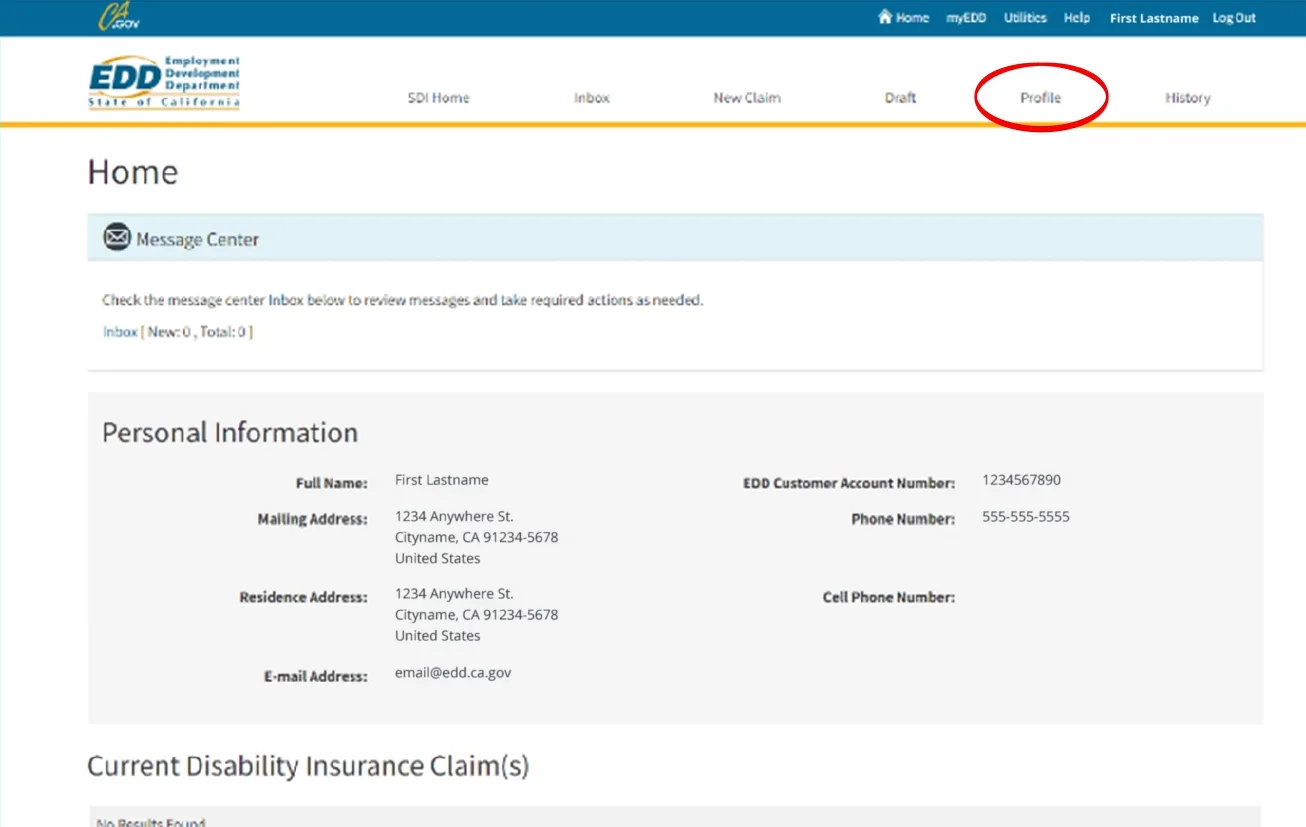Click the "Personal Information" heading
The width and height of the screenshot is (1306, 827).
pos(230,432)
